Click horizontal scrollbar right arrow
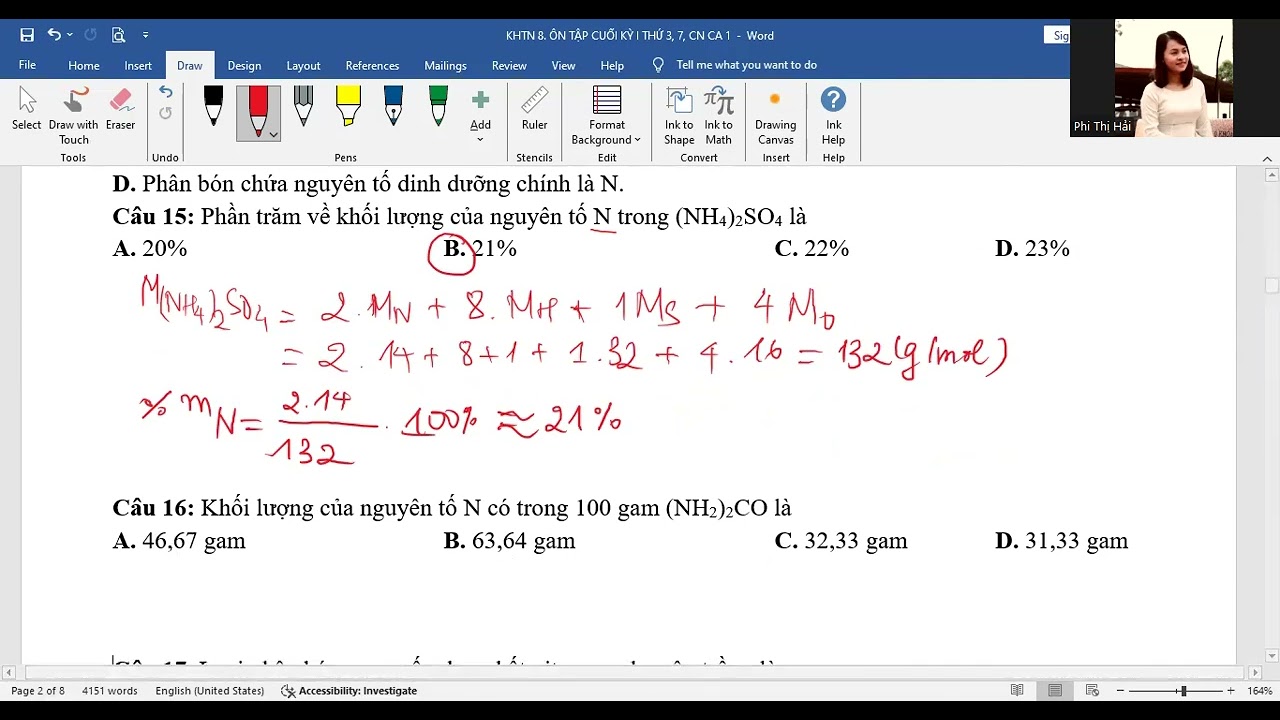The image size is (1280, 720). [1255, 673]
